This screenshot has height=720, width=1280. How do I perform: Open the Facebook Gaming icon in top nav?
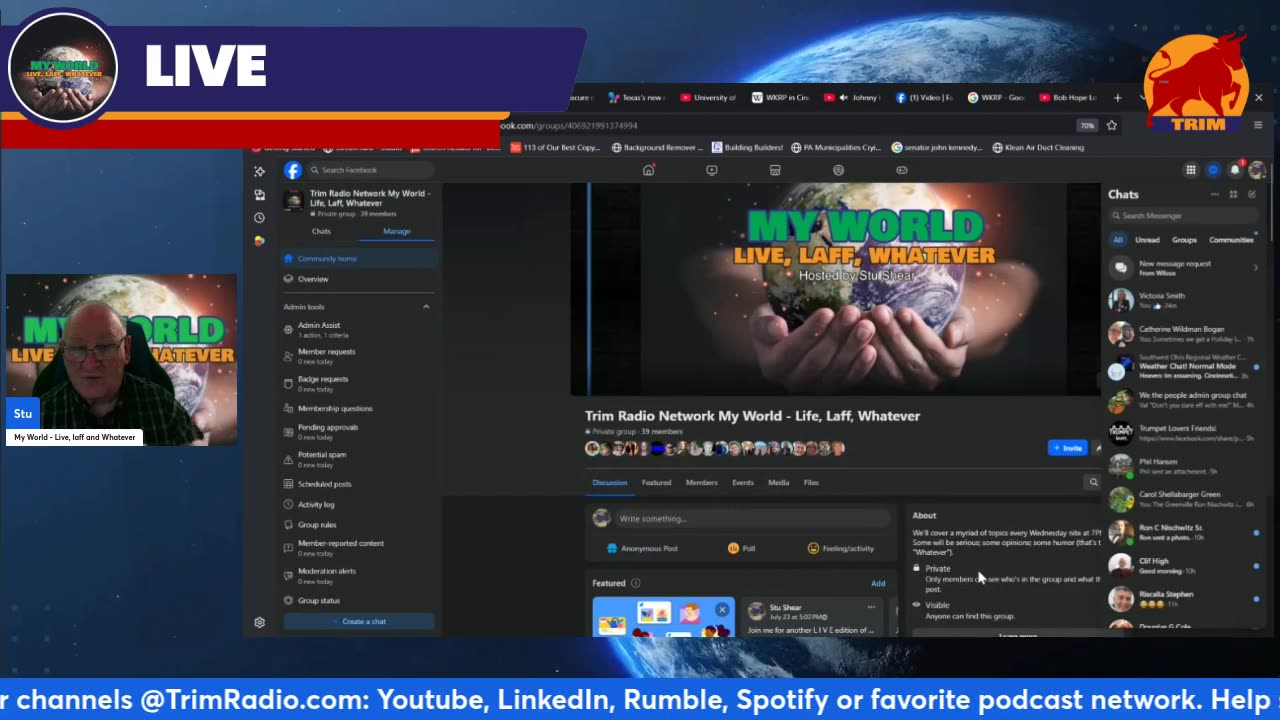902,170
